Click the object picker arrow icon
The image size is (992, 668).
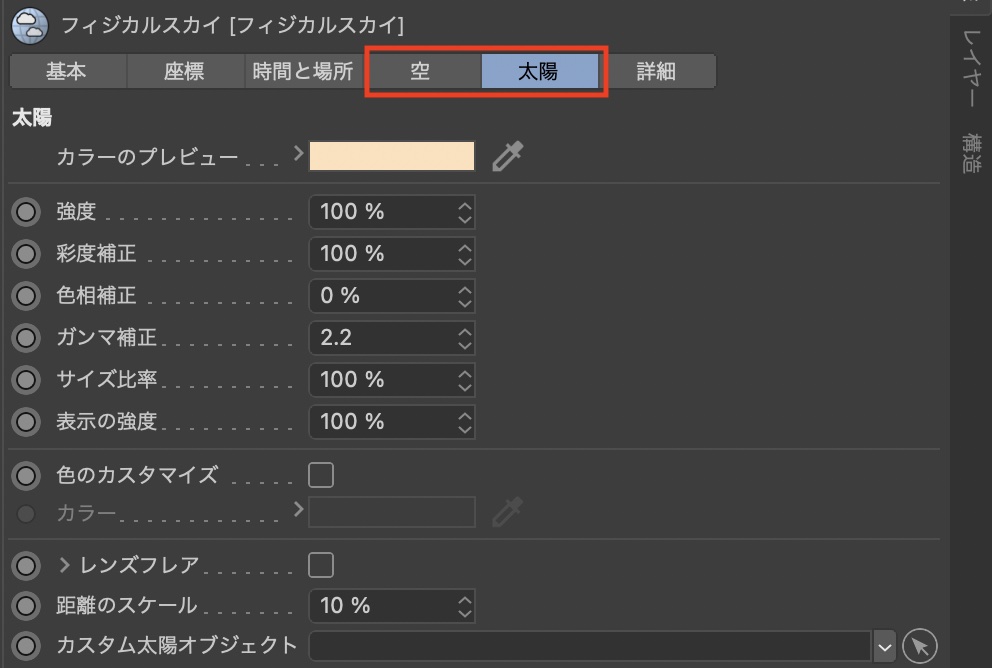tap(919, 646)
